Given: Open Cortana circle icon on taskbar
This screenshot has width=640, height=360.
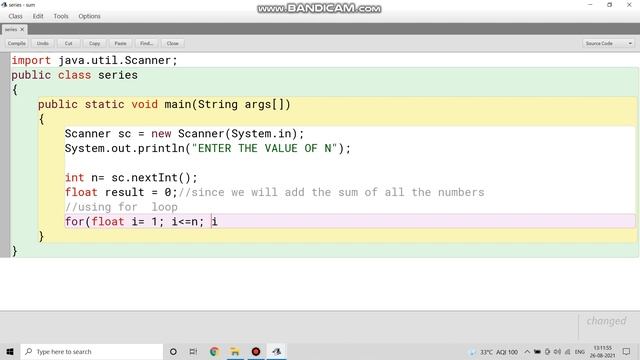Looking at the screenshot, I should click(x=173, y=351).
